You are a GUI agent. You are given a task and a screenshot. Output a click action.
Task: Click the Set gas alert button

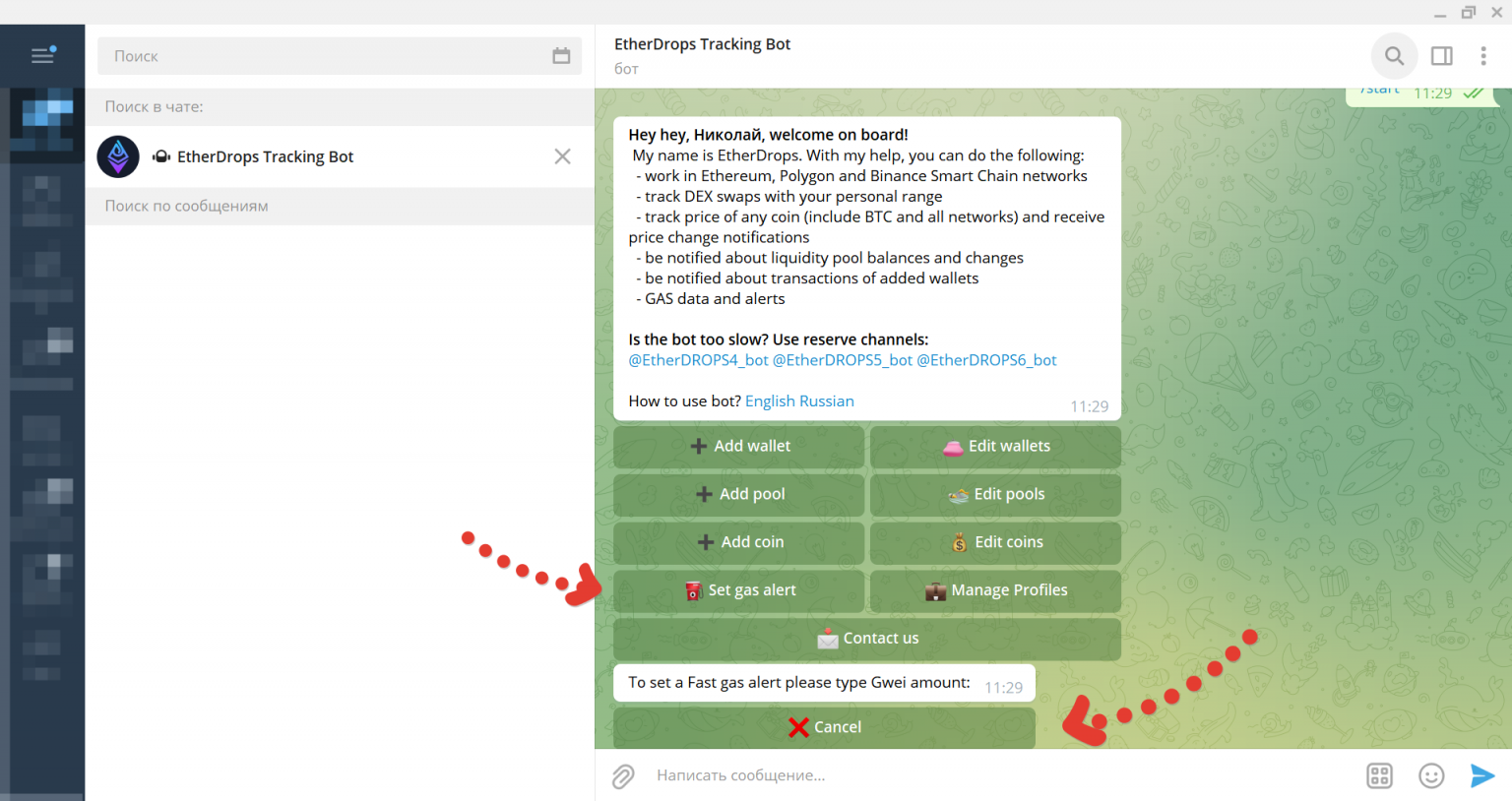(x=739, y=591)
